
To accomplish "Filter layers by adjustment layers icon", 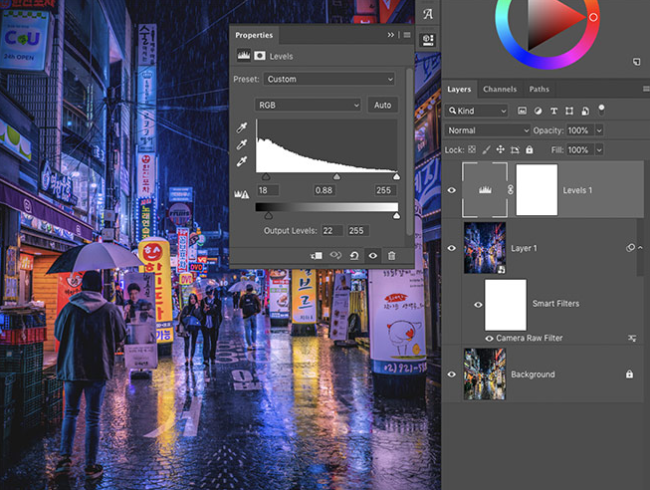I will tap(538, 111).
